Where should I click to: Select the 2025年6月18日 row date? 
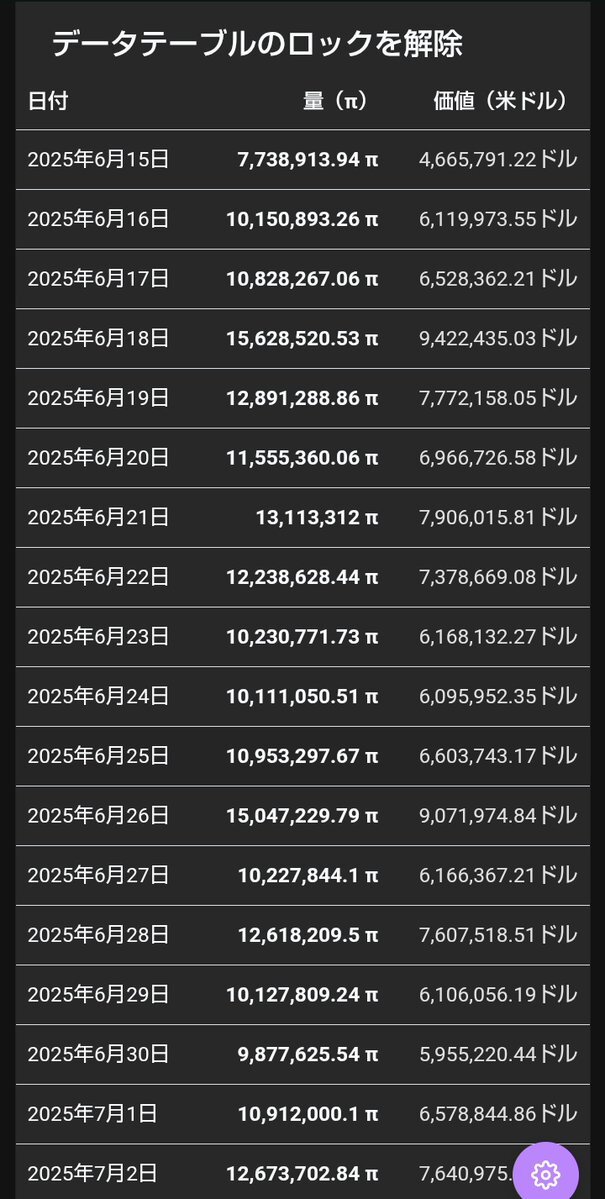pyautogui.click(x=98, y=339)
